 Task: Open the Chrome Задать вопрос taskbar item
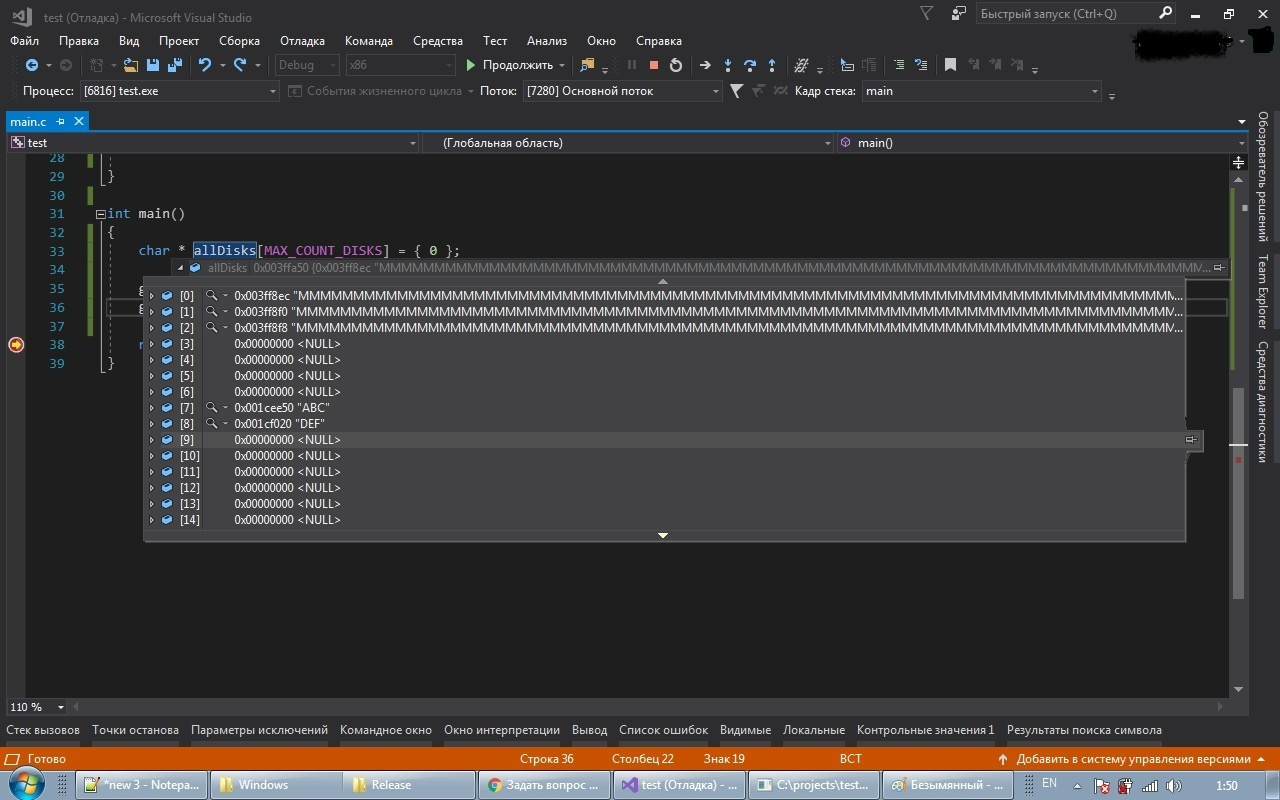pos(544,785)
